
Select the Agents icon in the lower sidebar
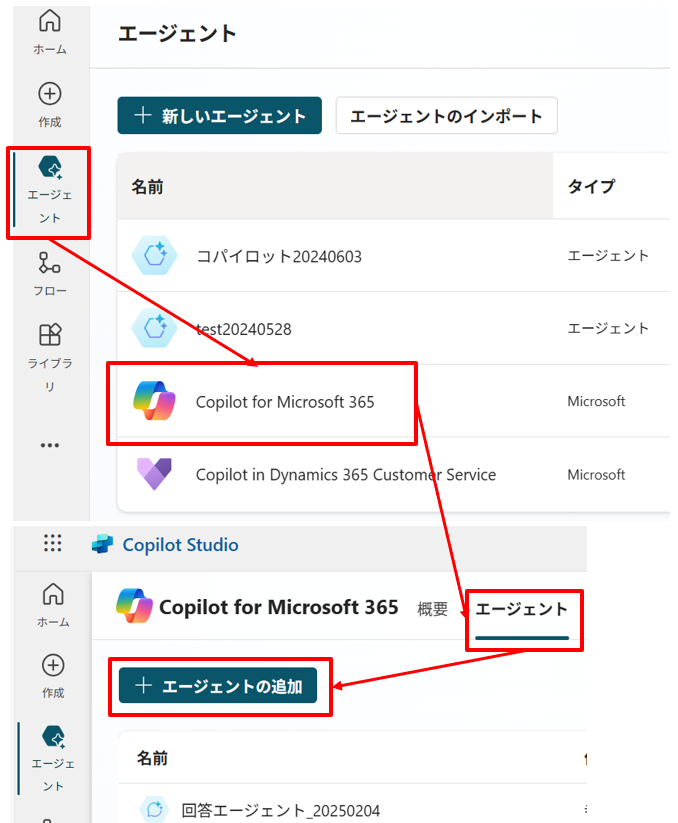53,737
